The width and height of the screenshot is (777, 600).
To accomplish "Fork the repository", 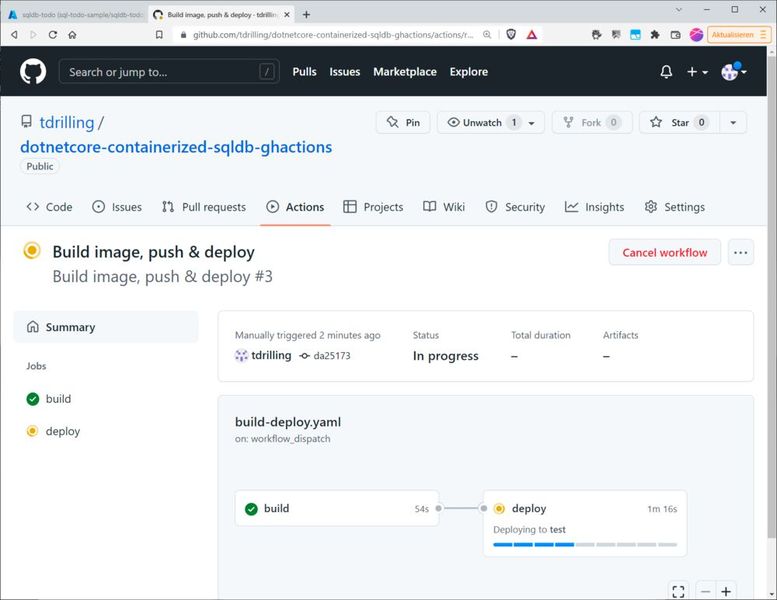I will pyautogui.click(x=592, y=122).
